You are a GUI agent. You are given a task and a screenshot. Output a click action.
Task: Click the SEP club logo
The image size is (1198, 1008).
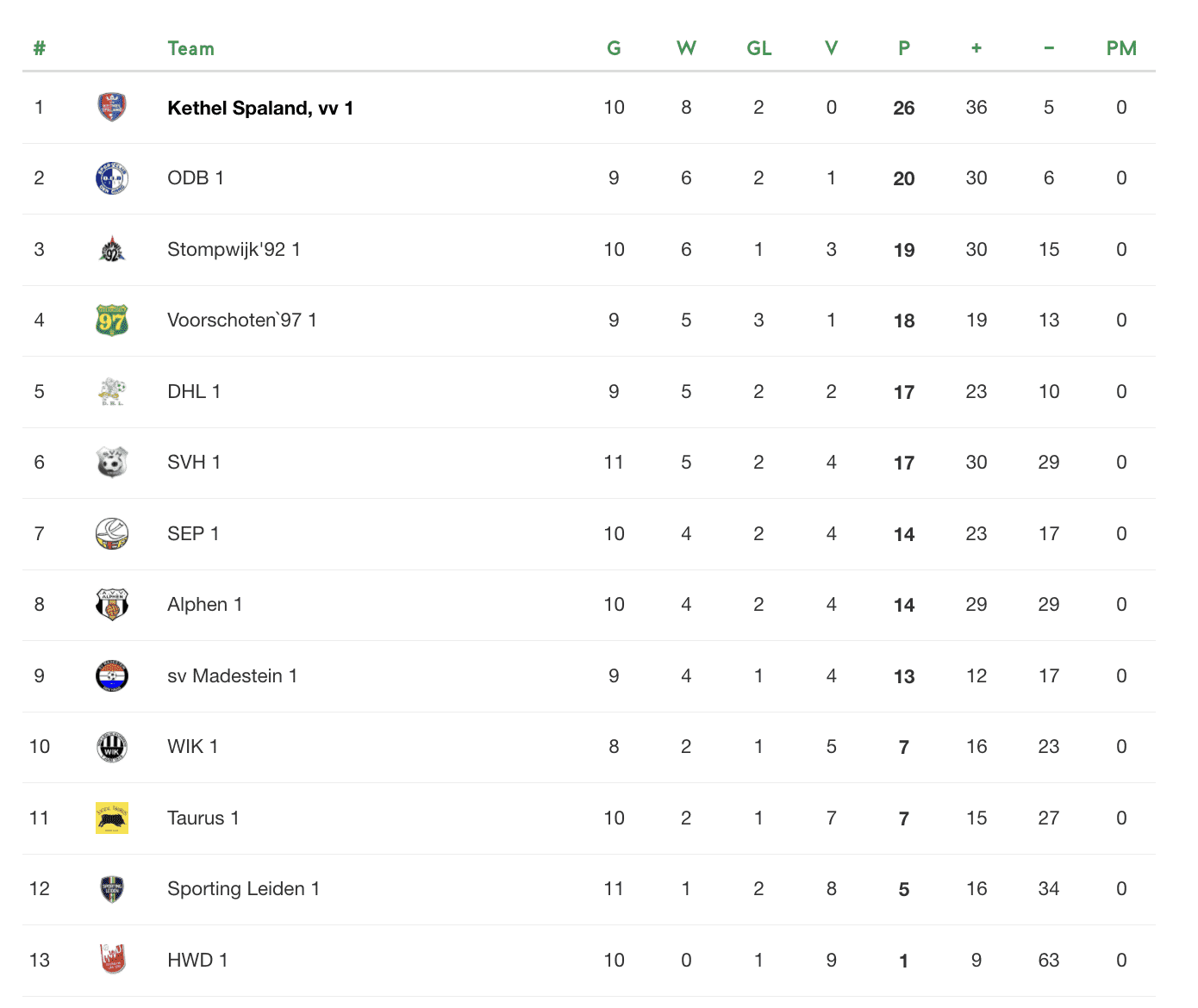point(112,533)
